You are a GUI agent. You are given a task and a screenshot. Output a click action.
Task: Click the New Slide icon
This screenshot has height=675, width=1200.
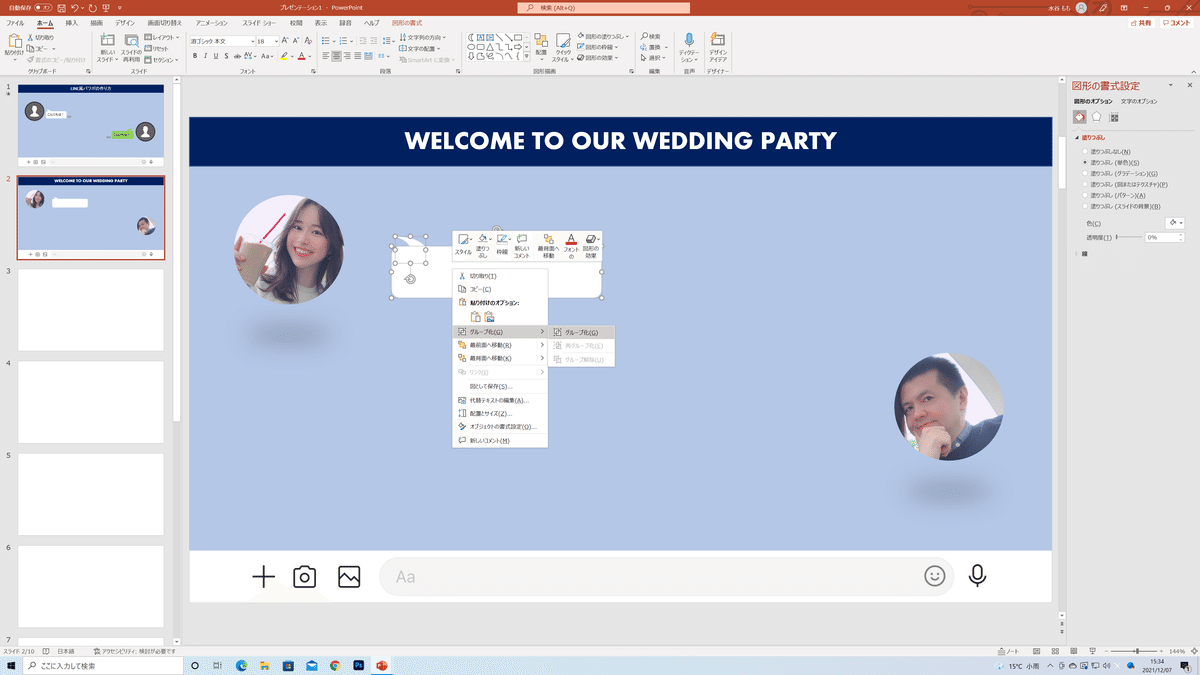106,42
